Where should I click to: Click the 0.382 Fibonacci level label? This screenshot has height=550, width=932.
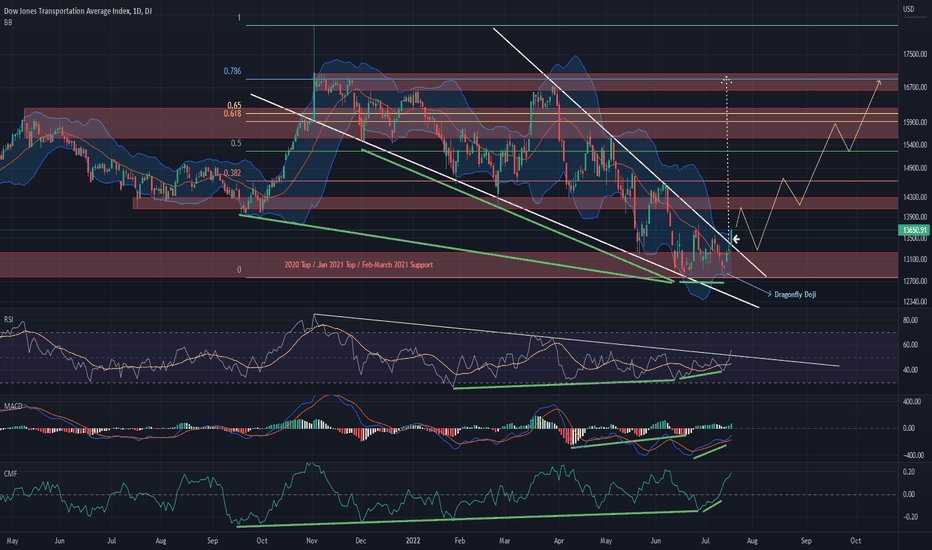point(232,173)
